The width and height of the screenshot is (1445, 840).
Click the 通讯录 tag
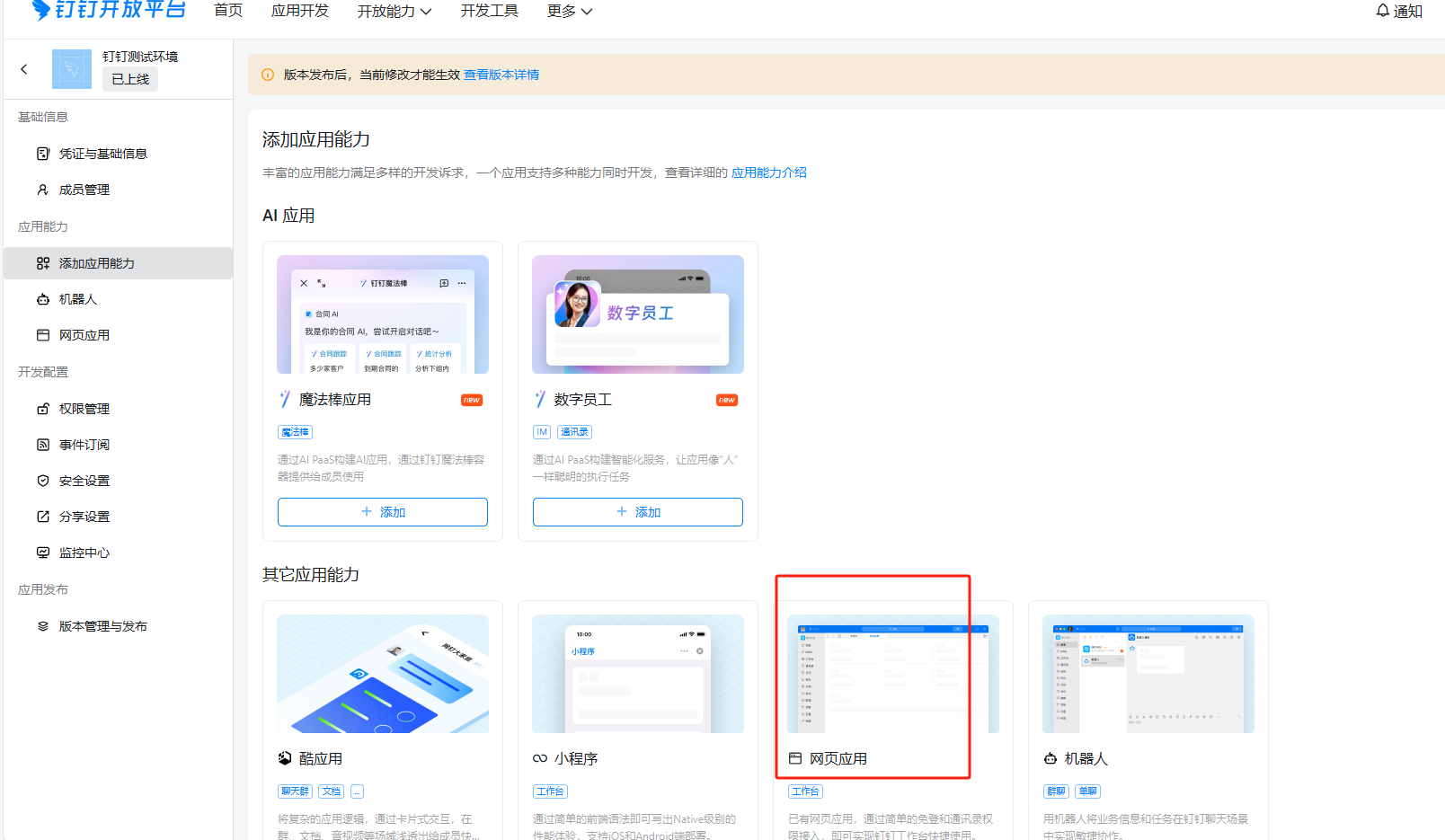pos(574,432)
